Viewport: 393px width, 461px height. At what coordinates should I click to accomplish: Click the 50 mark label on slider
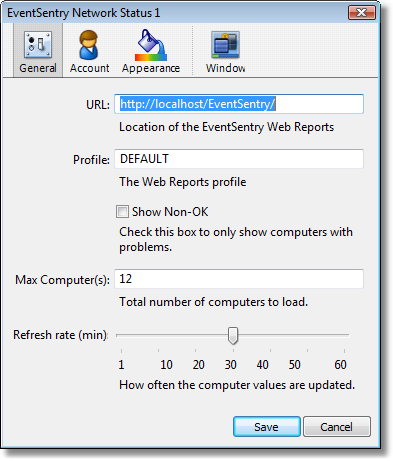click(295, 365)
